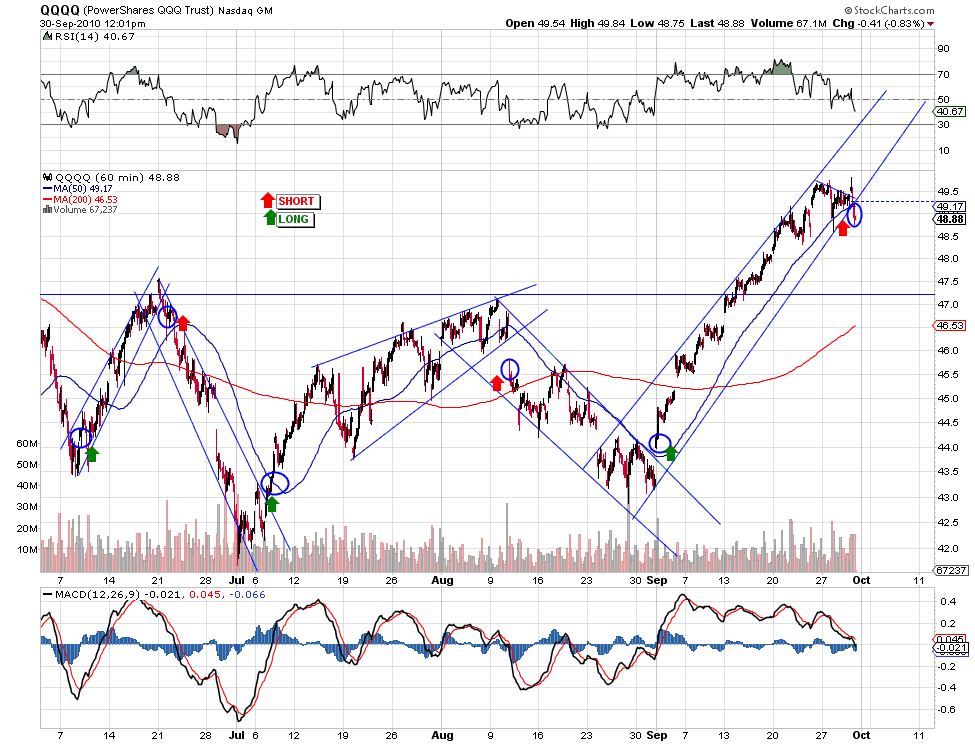Click the Open 49.54 quote value

click(535, 23)
